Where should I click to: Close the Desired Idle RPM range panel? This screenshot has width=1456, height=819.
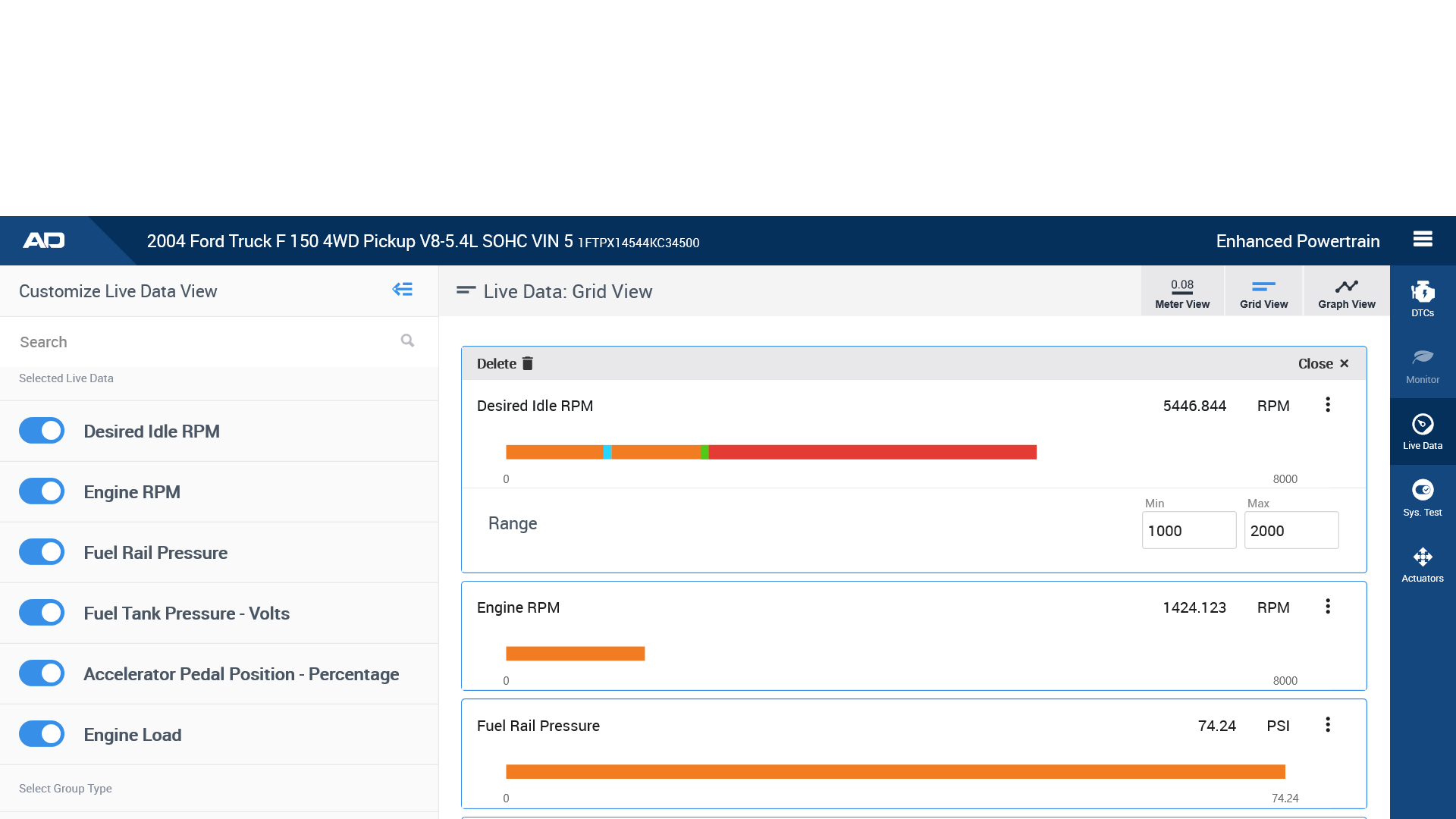[1323, 364]
